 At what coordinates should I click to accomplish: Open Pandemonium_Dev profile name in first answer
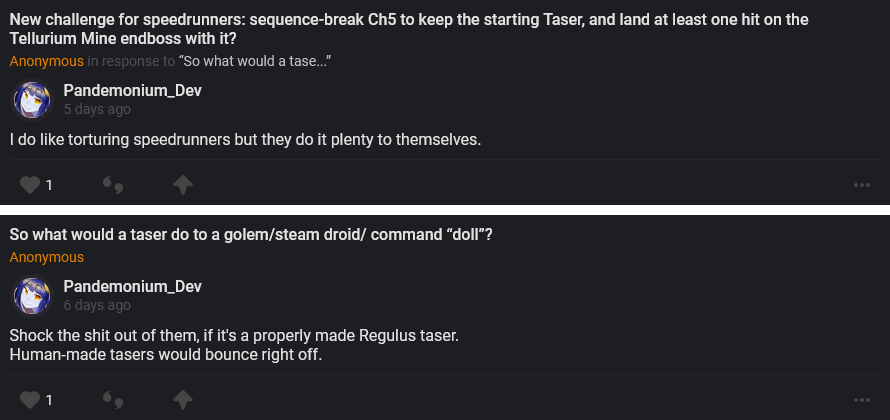coord(132,91)
